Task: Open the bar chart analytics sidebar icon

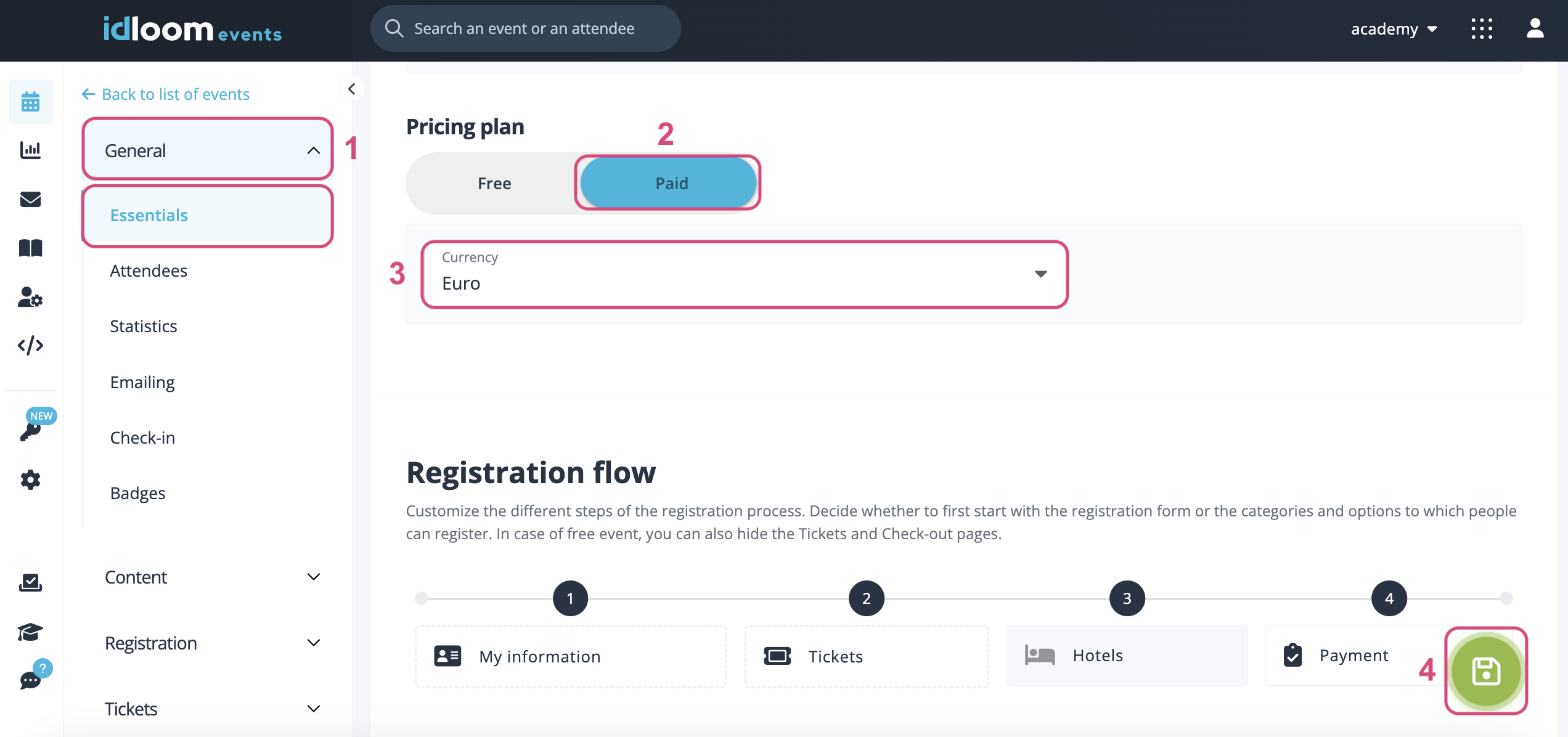Action: [x=30, y=150]
